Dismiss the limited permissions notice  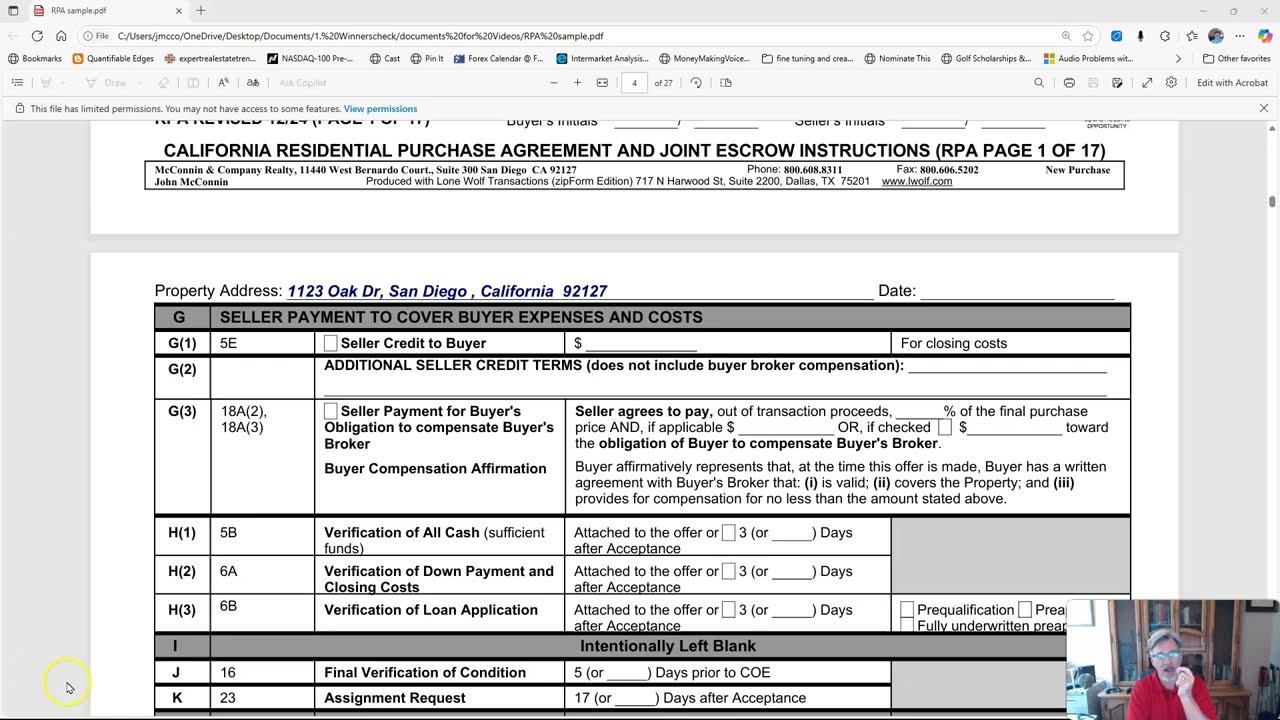click(x=1264, y=108)
